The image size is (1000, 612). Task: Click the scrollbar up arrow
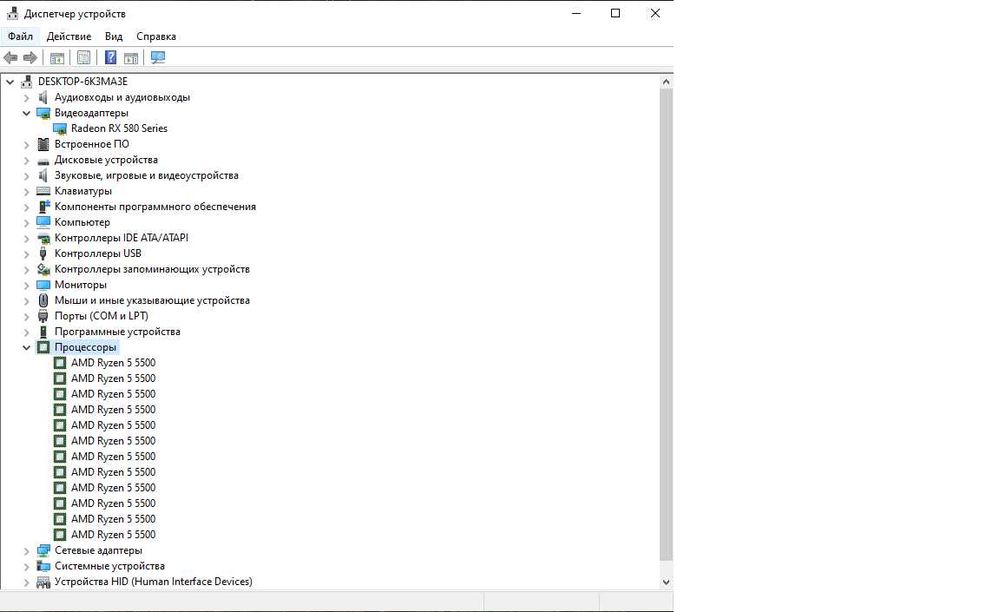pyautogui.click(x=666, y=82)
